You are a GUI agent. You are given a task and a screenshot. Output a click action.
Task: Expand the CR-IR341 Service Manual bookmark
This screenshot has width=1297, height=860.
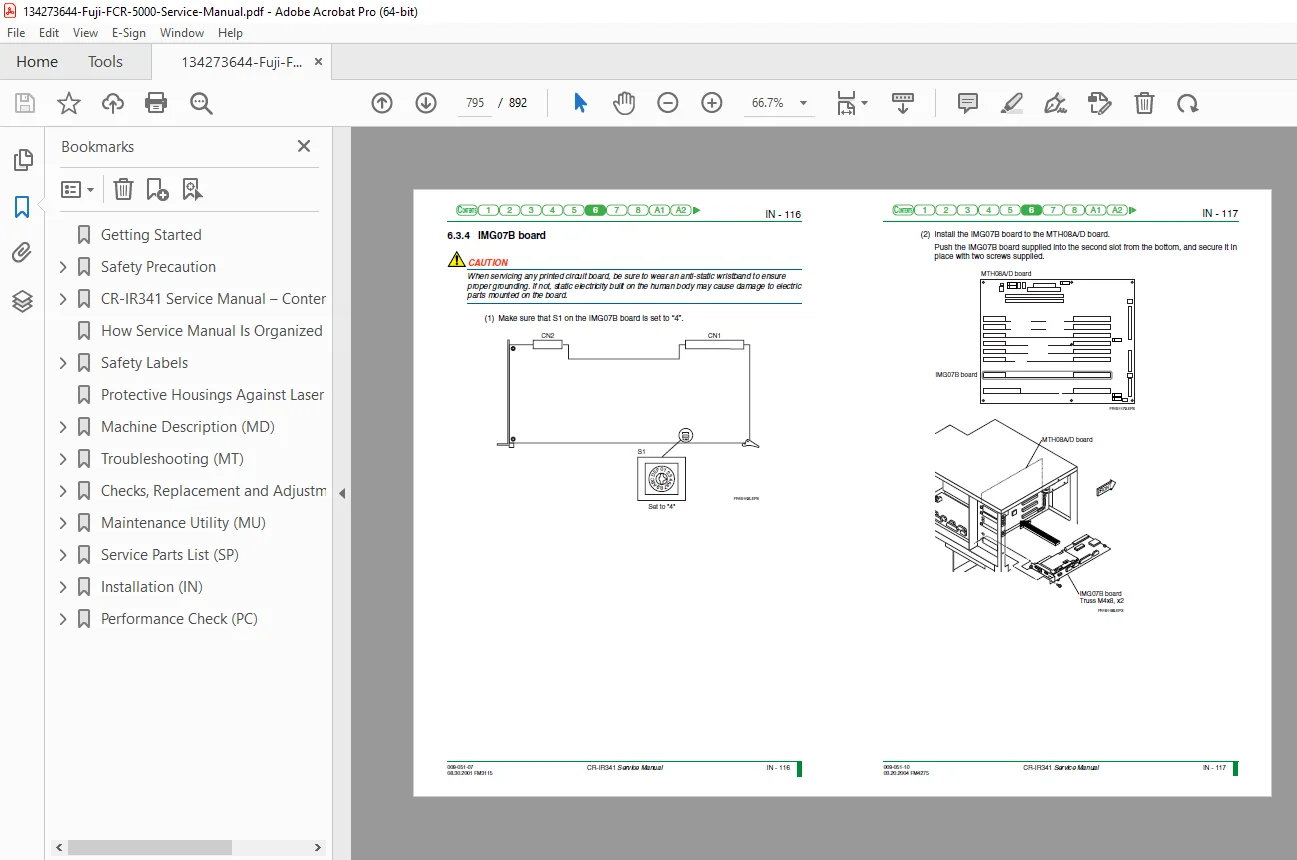tap(63, 299)
